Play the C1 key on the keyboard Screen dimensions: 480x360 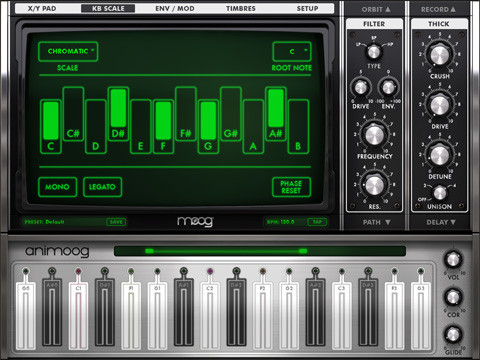coord(78,315)
